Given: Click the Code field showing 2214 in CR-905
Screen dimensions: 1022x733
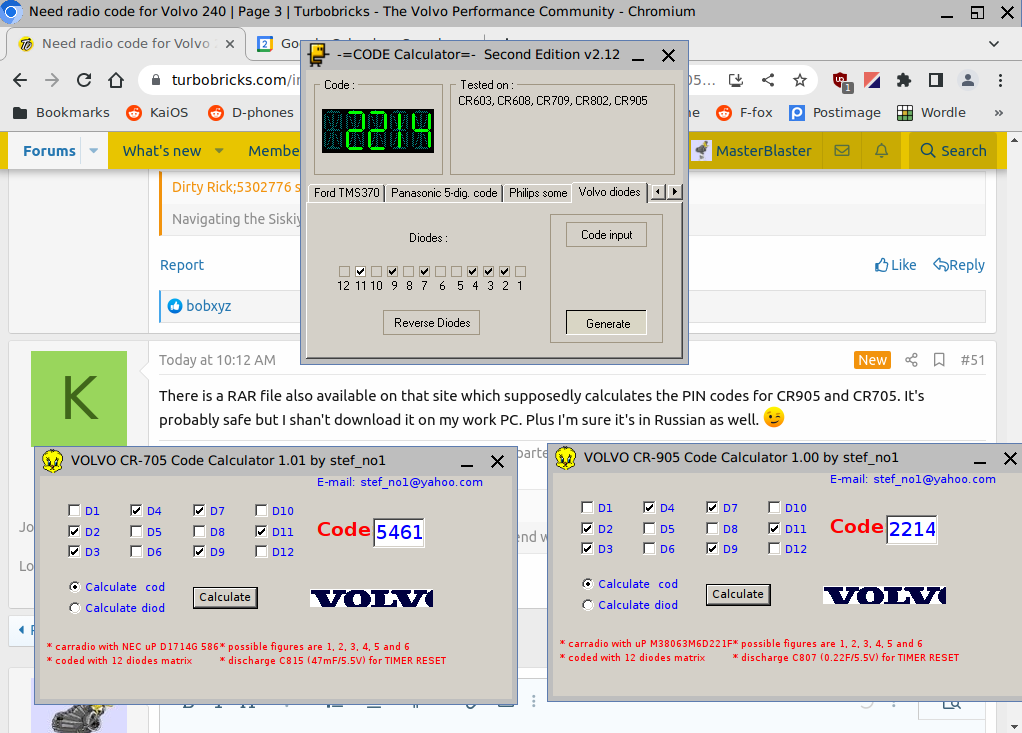Looking at the screenshot, I should tap(912, 529).
